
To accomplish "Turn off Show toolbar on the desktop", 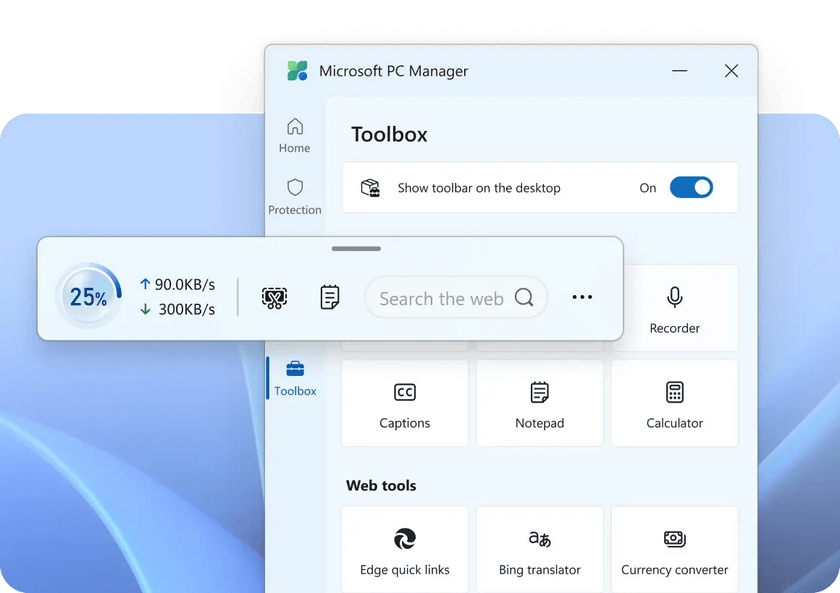I will [691, 187].
